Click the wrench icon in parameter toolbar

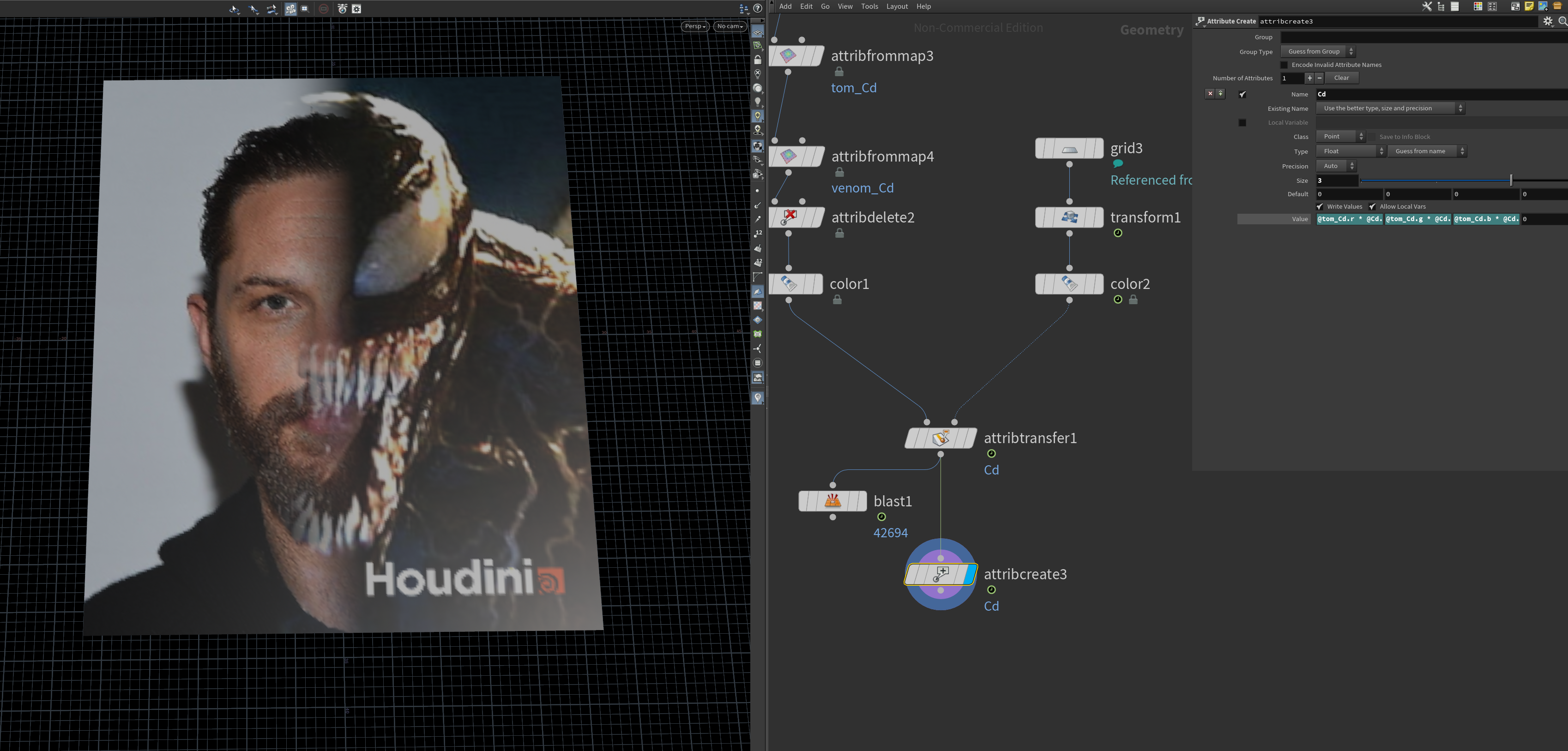pyautogui.click(x=1426, y=6)
